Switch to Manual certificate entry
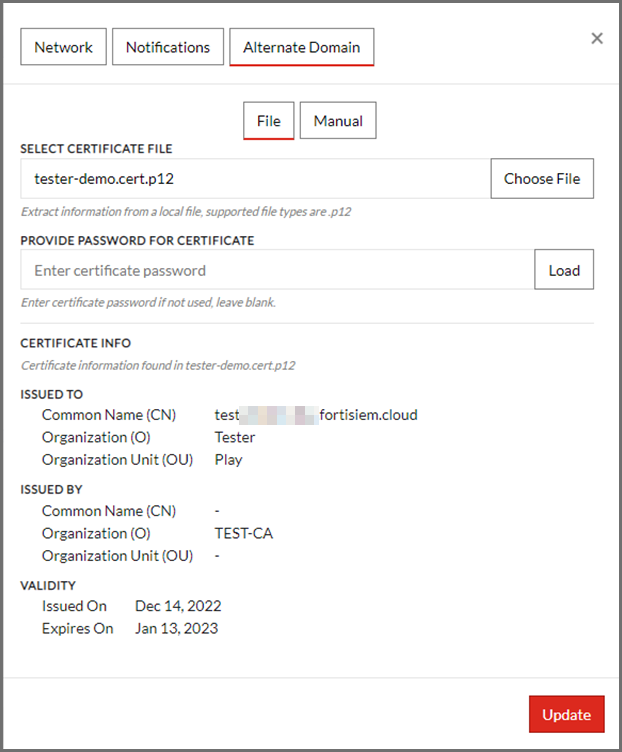 [x=338, y=121]
